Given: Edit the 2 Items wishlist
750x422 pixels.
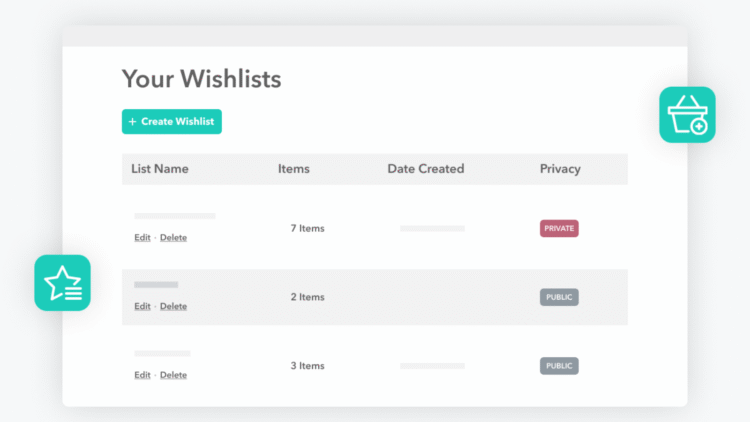Looking at the screenshot, I should tap(142, 306).
